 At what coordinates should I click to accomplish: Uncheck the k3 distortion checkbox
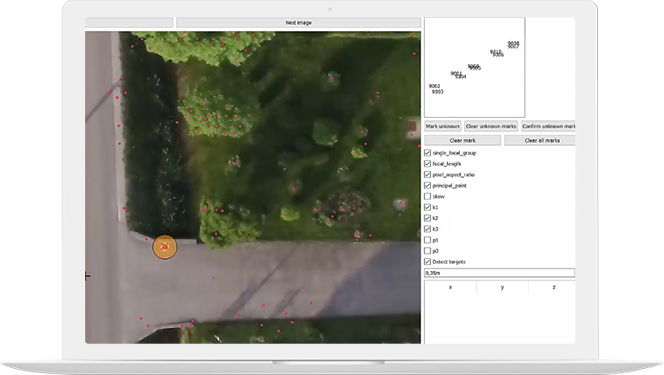pyautogui.click(x=427, y=229)
